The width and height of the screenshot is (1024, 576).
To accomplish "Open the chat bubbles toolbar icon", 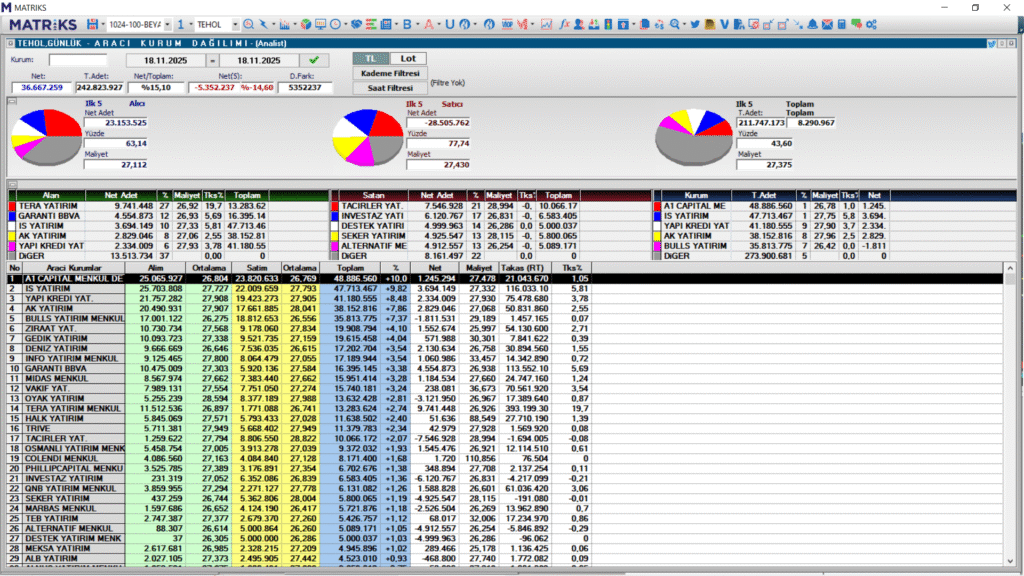I will coord(857,24).
